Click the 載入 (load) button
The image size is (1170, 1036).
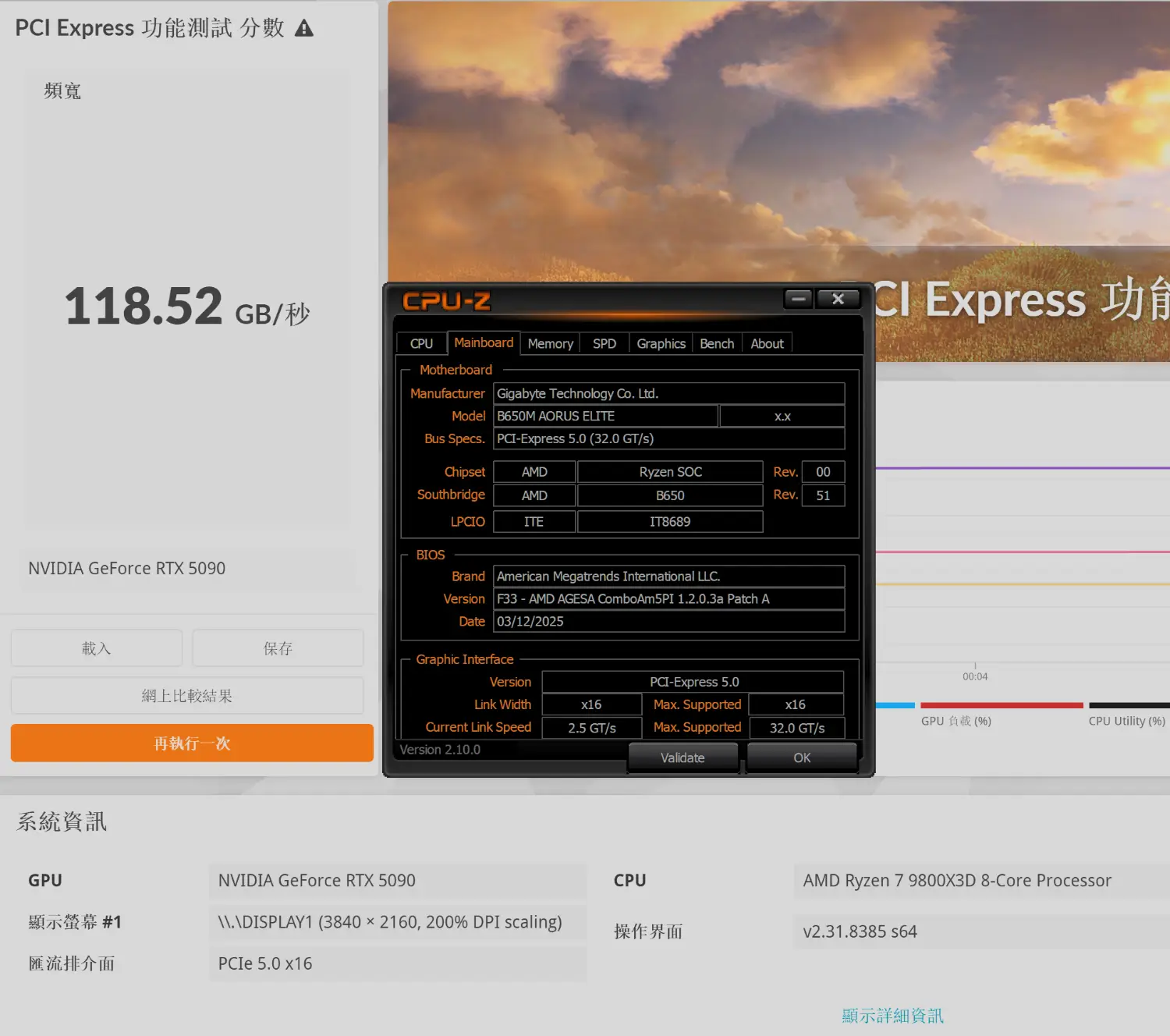pyautogui.click(x=97, y=648)
